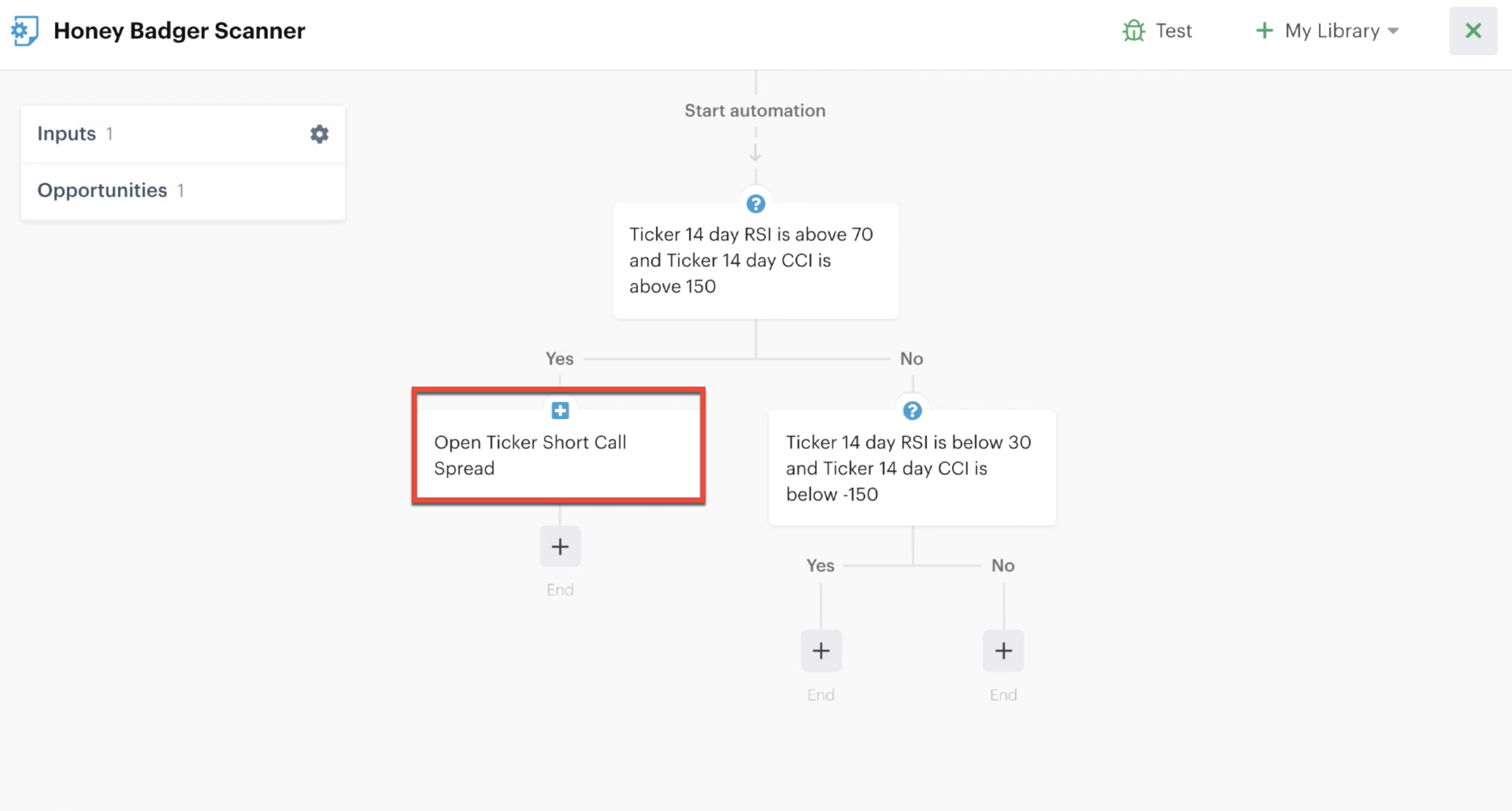The width and height of the screenshot is (1512, 811).
Task: Click the Start automation label
Action: (755, 110)
